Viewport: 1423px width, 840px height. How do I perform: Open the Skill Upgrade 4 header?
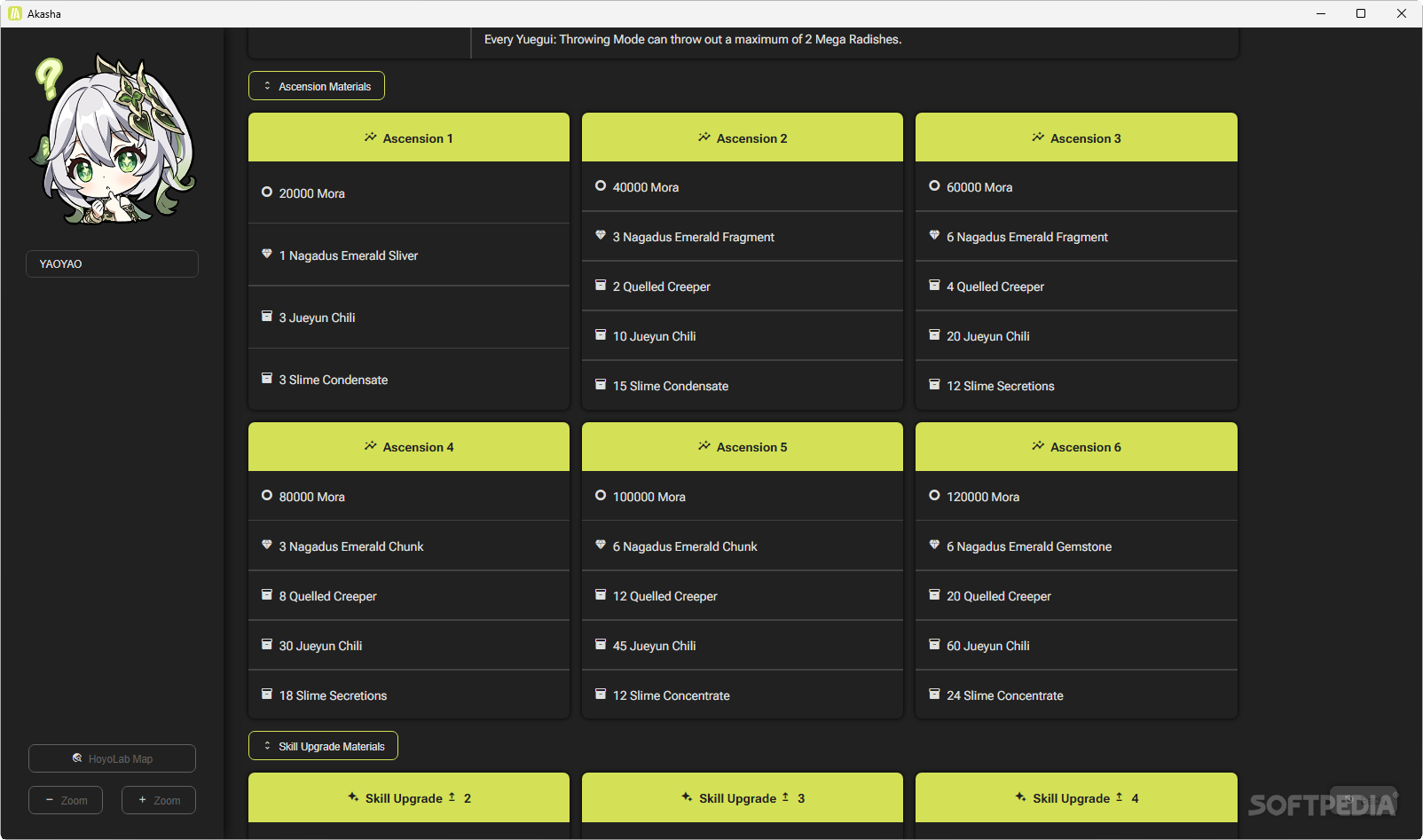[1076, 797]
